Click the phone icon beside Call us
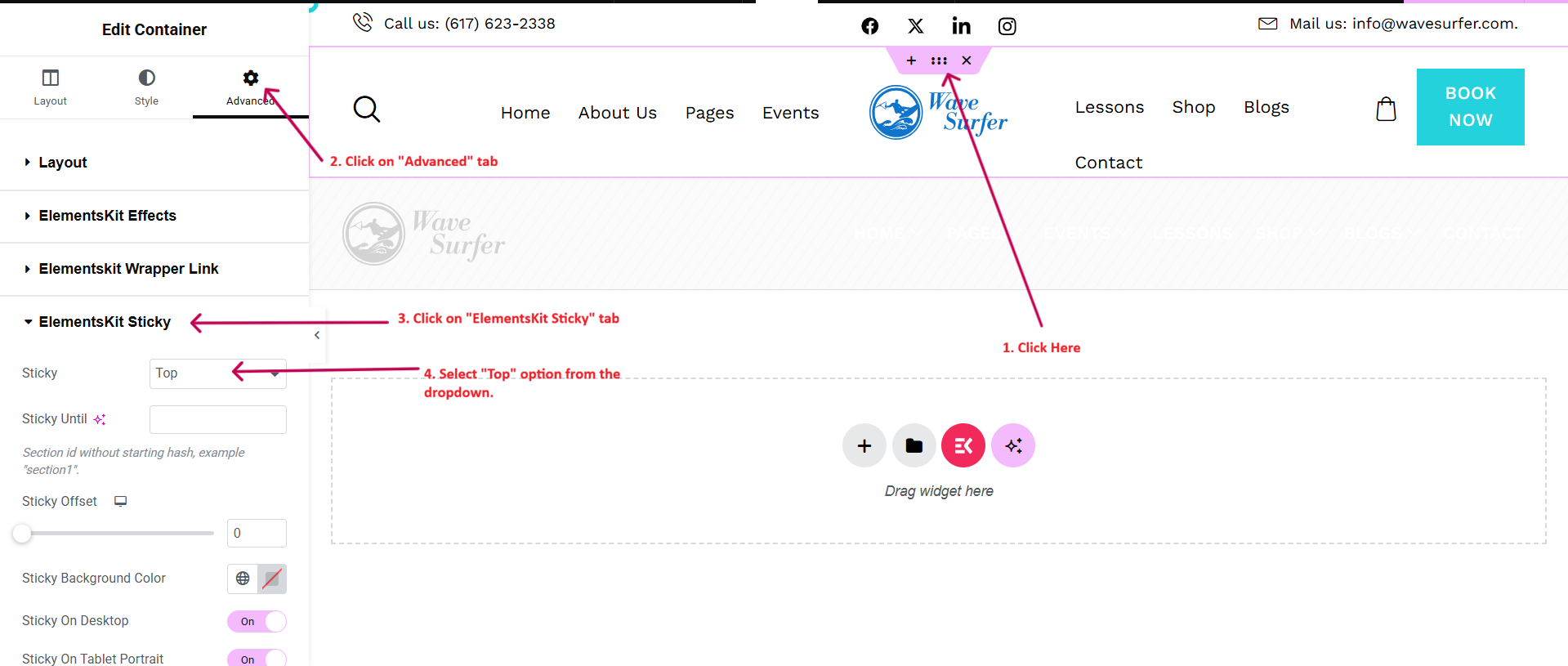The height and width of the screenshot is (666, 1568). click(x=363, y=22)
